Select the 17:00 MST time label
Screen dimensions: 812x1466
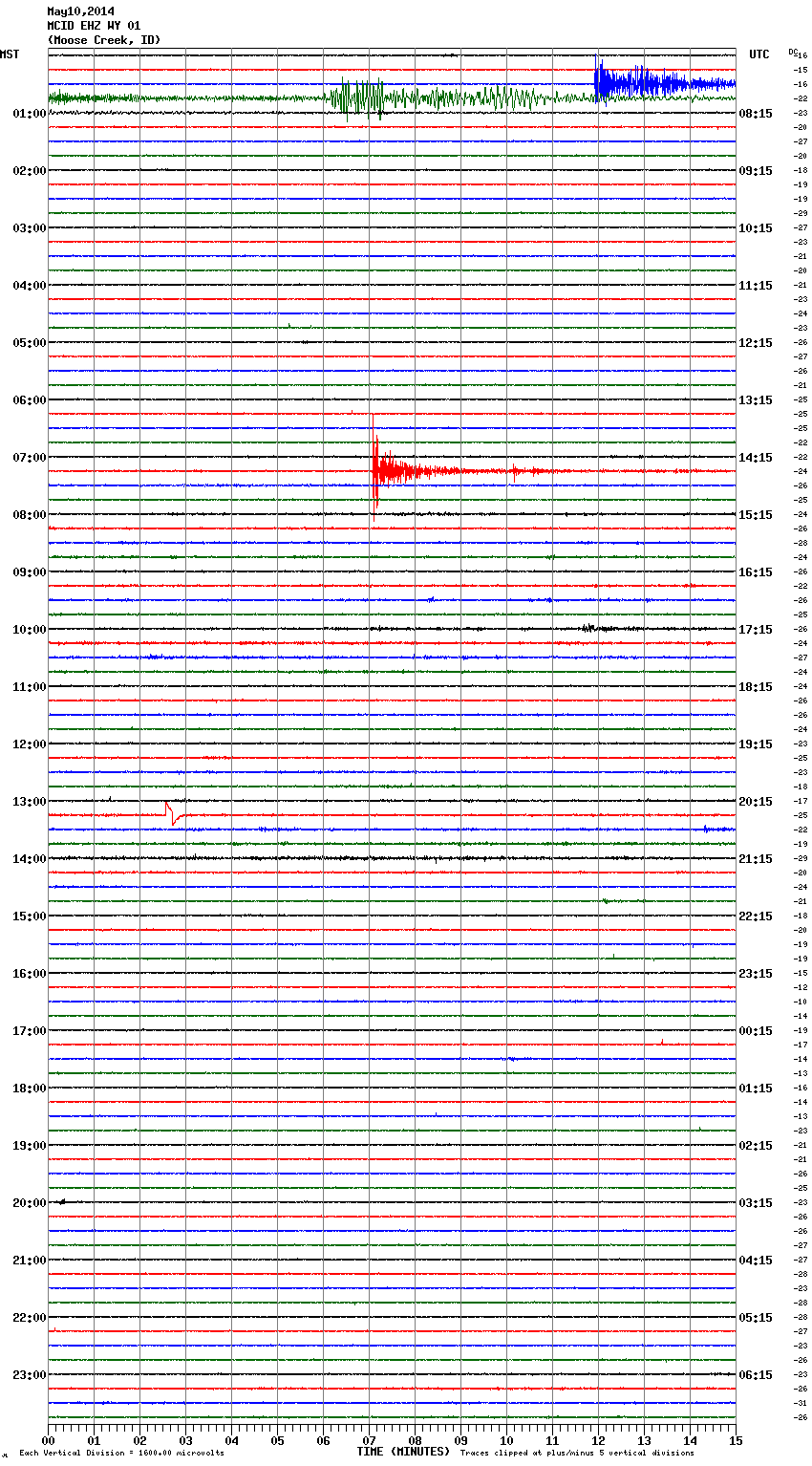[x=30, y=1031]
